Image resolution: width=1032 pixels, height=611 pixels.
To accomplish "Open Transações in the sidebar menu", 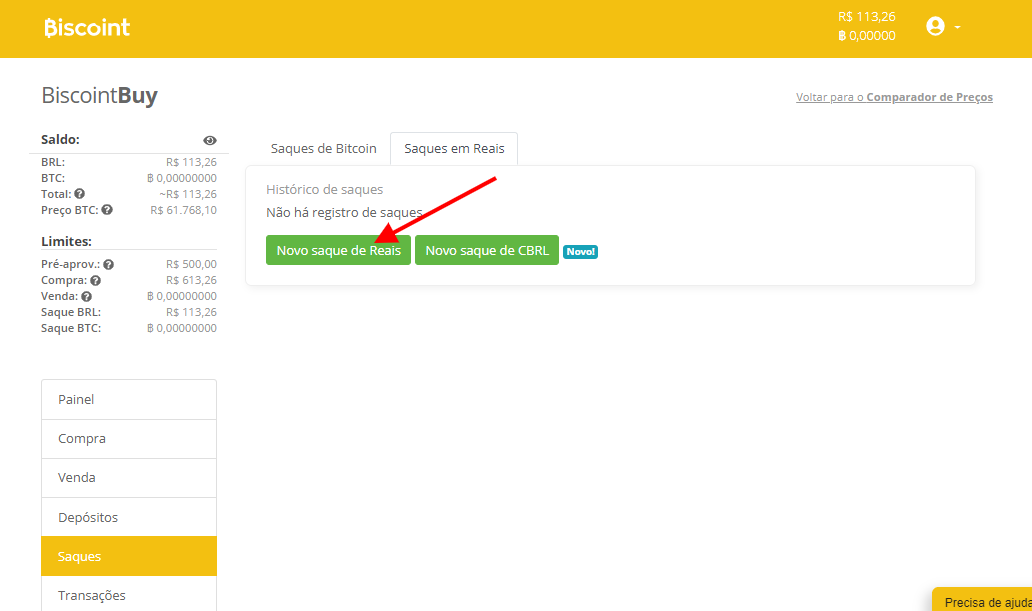I will coord(129,595).
